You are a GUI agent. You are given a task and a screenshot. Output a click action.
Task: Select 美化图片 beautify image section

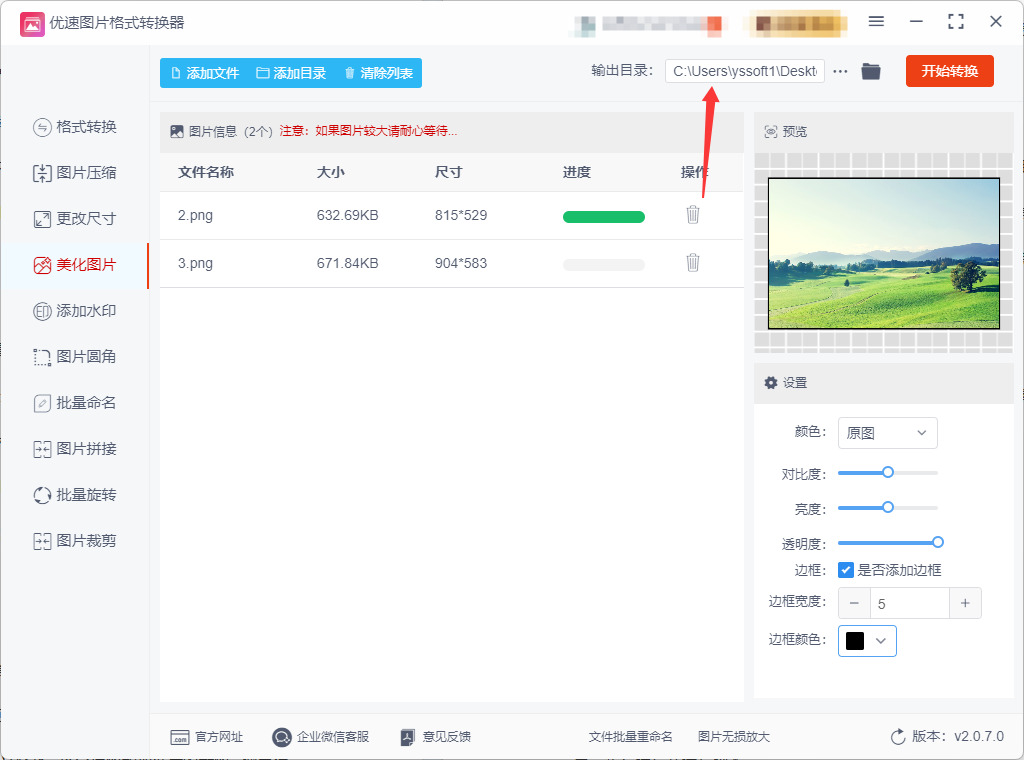click(74, 265)
